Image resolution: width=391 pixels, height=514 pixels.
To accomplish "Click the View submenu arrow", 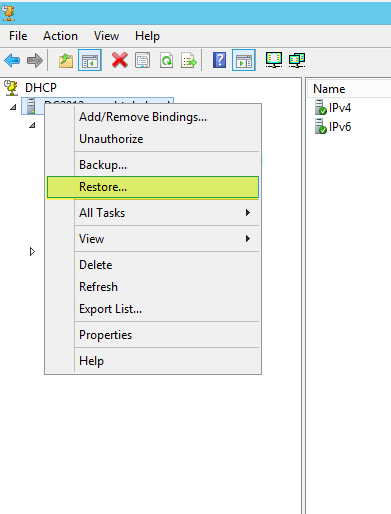I will point(248,239).
